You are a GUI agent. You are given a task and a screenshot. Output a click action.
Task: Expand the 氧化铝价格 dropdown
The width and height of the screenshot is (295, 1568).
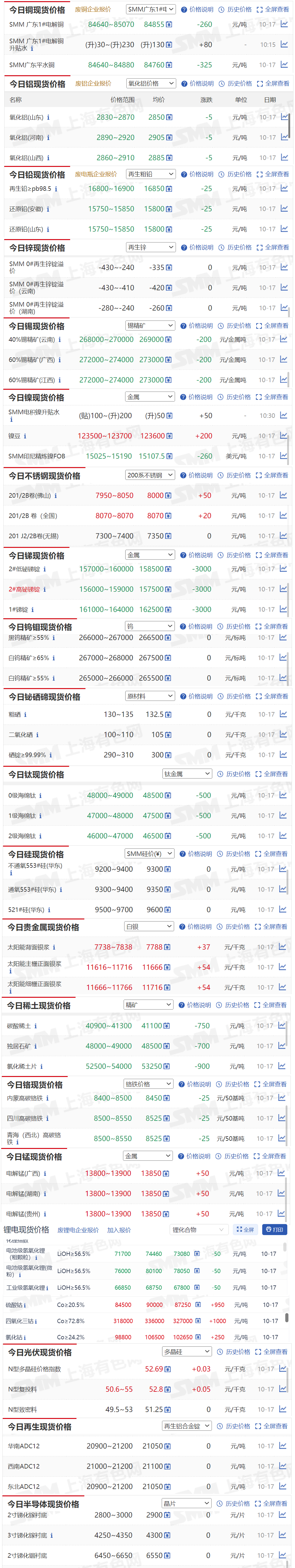151,83
